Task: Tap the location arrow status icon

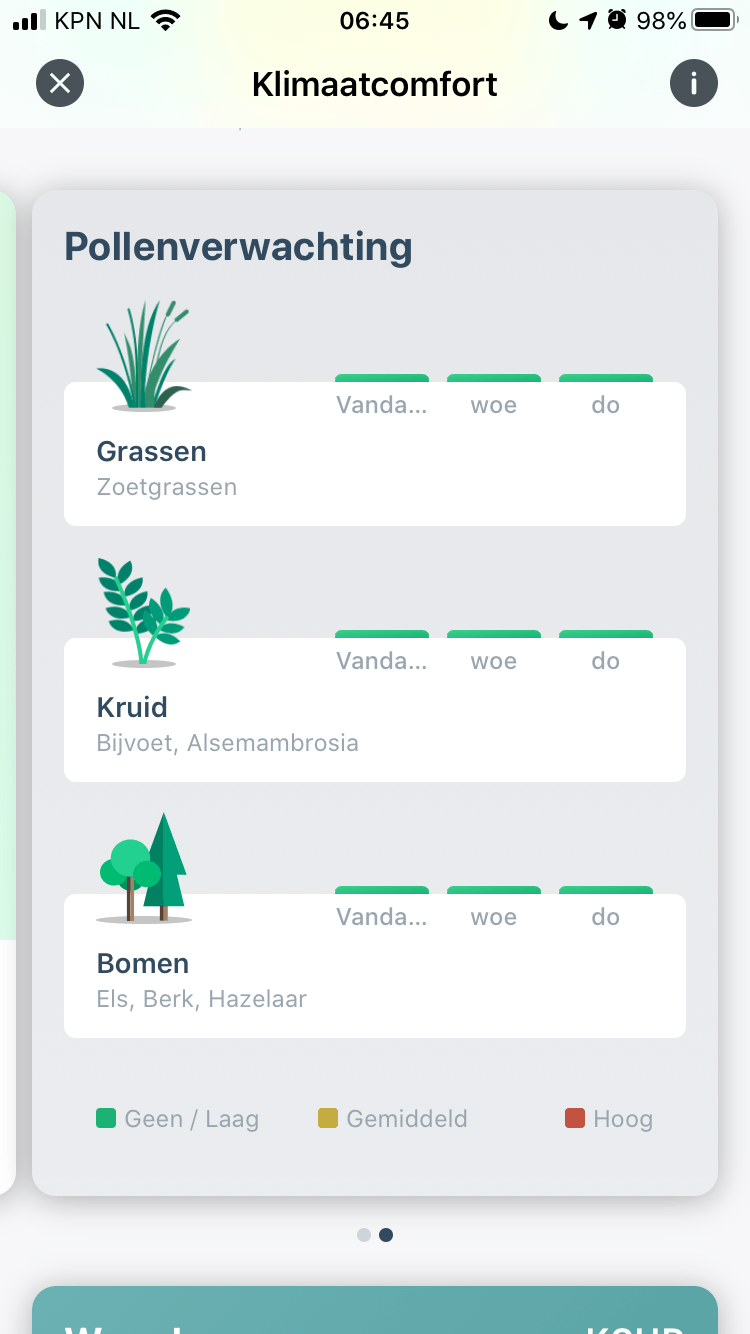Action: pyautogui.click(x=588, y=20)
